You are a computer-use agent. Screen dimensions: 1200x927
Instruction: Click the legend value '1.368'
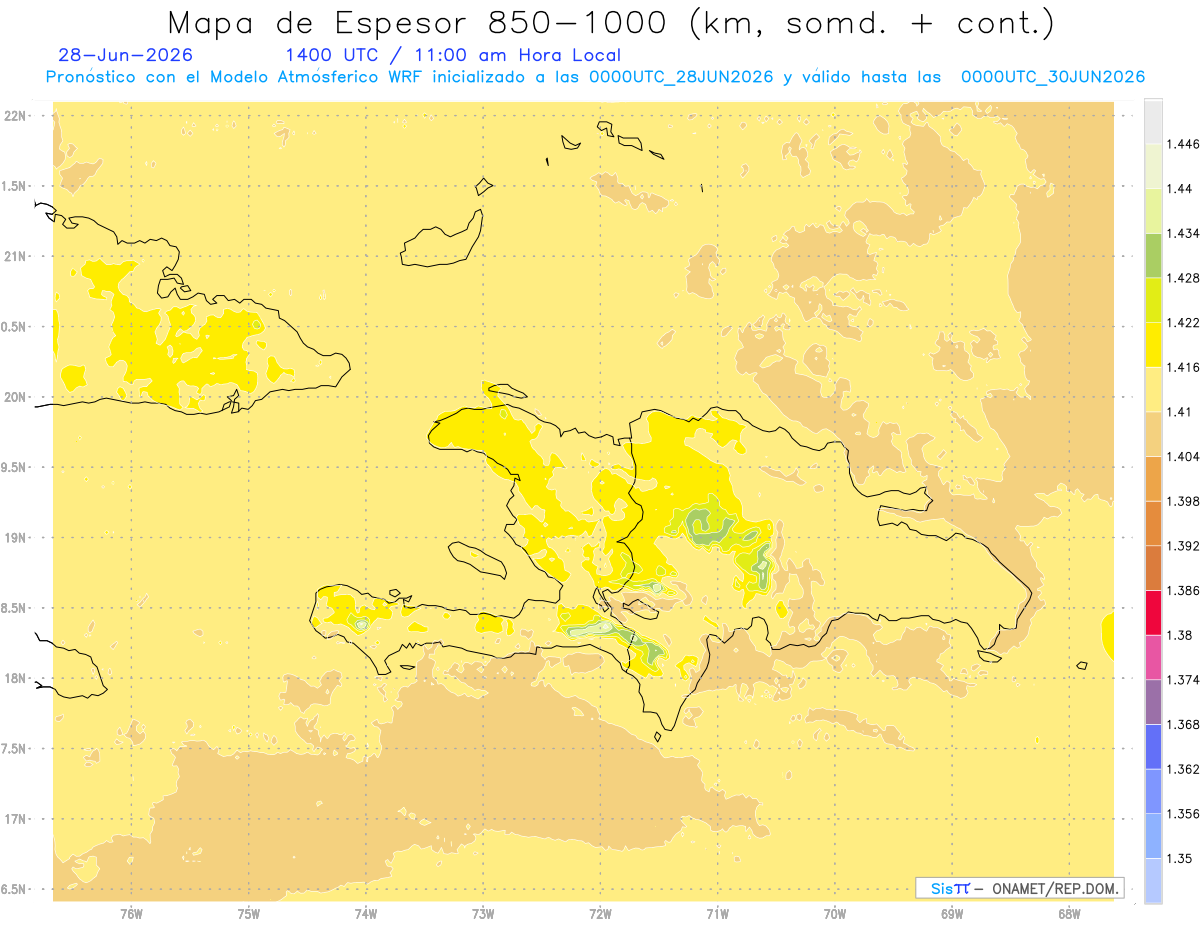1183,724
